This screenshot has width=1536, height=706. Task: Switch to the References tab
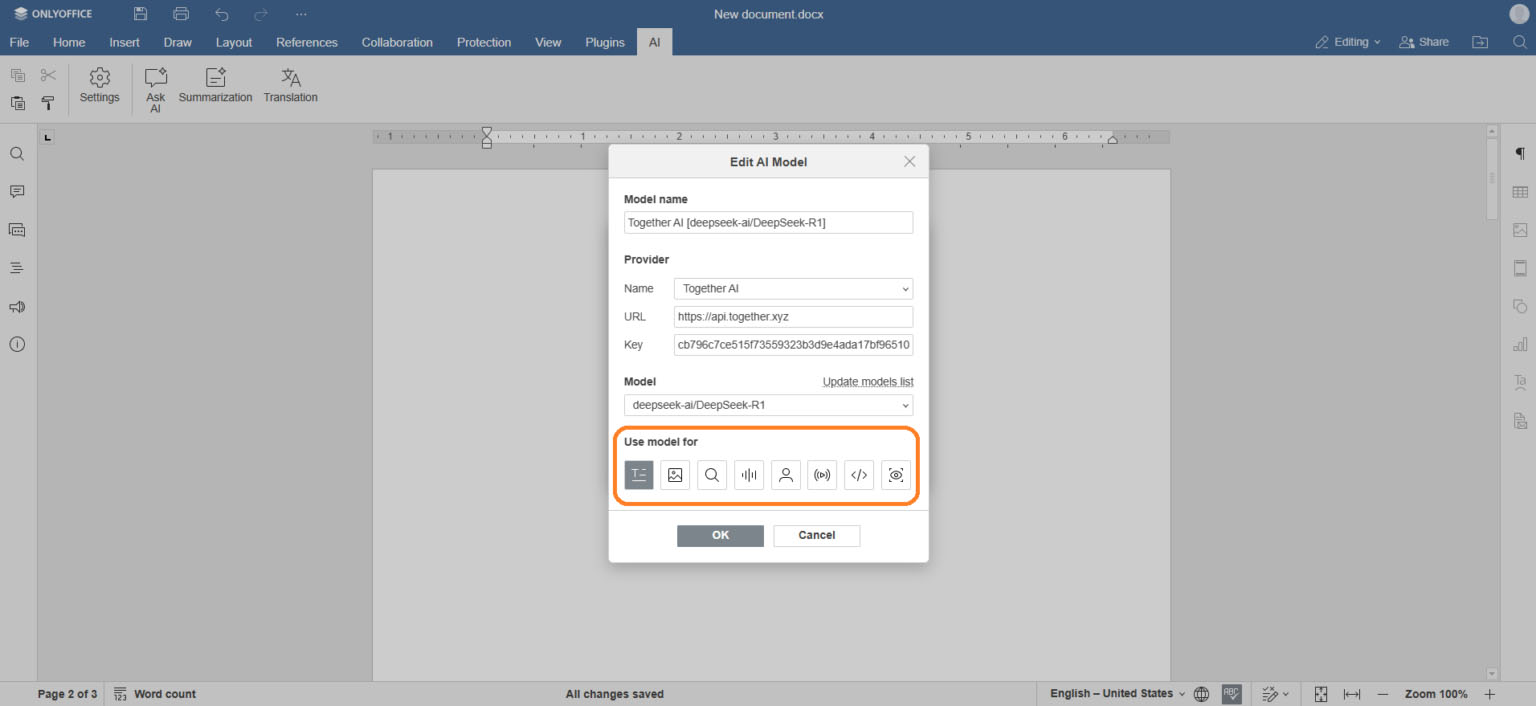click(307, 42)
